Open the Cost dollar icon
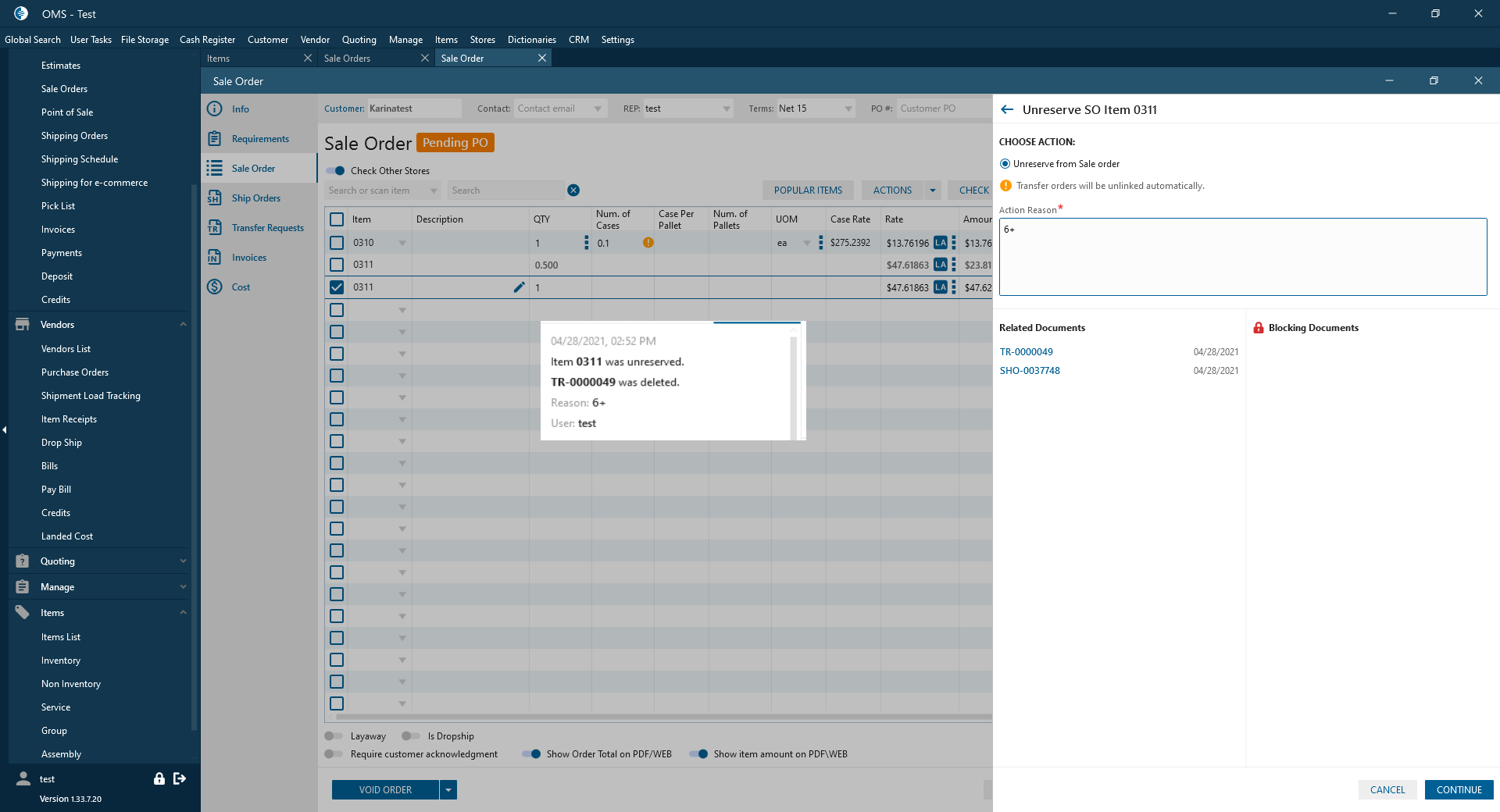Viewport: 1500px width, 812px height. pos(214,287)
